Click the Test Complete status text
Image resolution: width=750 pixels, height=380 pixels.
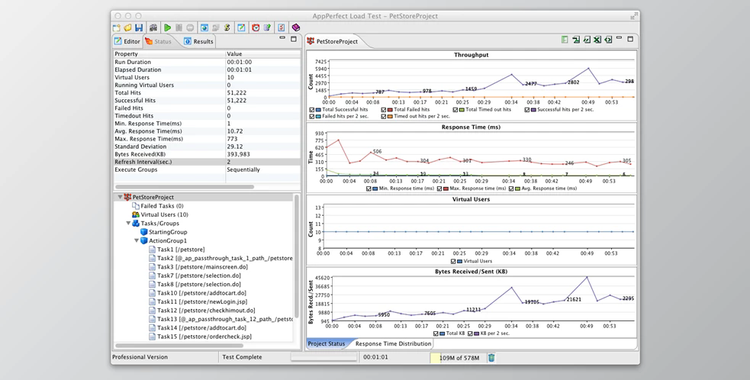(242, 357)
